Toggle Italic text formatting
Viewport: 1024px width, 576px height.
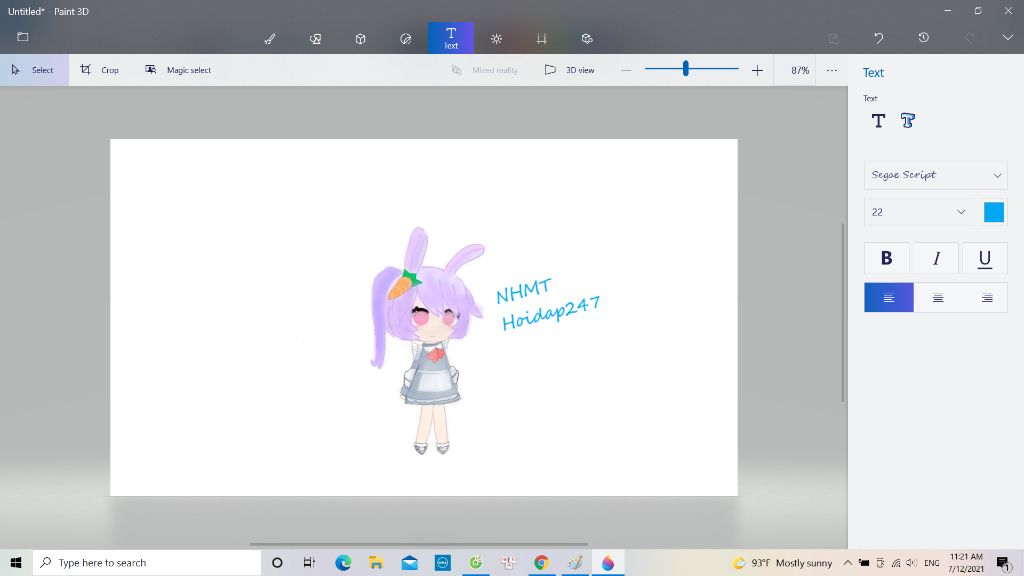(x=936, y=258)
